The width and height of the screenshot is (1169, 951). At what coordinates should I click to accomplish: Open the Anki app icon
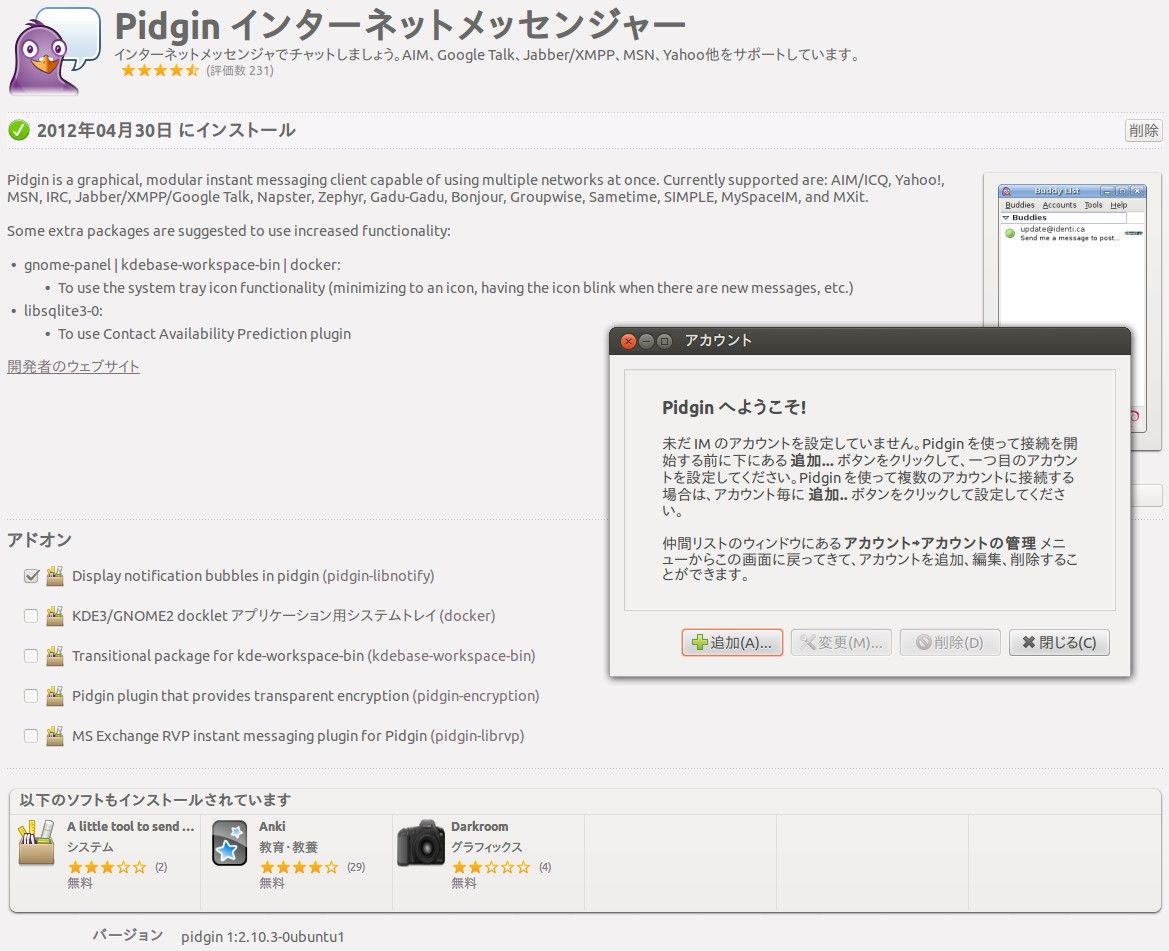229,843
